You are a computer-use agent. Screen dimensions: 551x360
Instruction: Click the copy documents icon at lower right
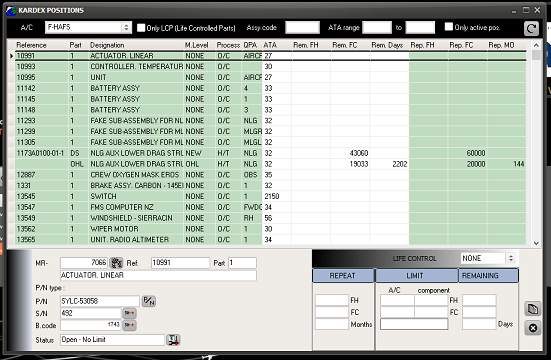(x=533, y=309)
